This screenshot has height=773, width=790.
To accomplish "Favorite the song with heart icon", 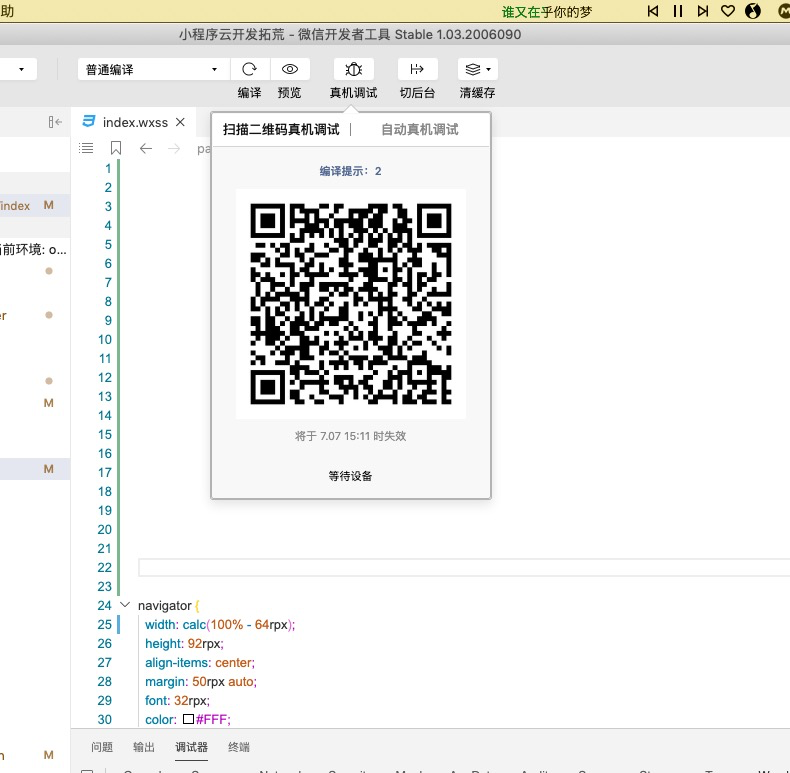I will 728,11.
